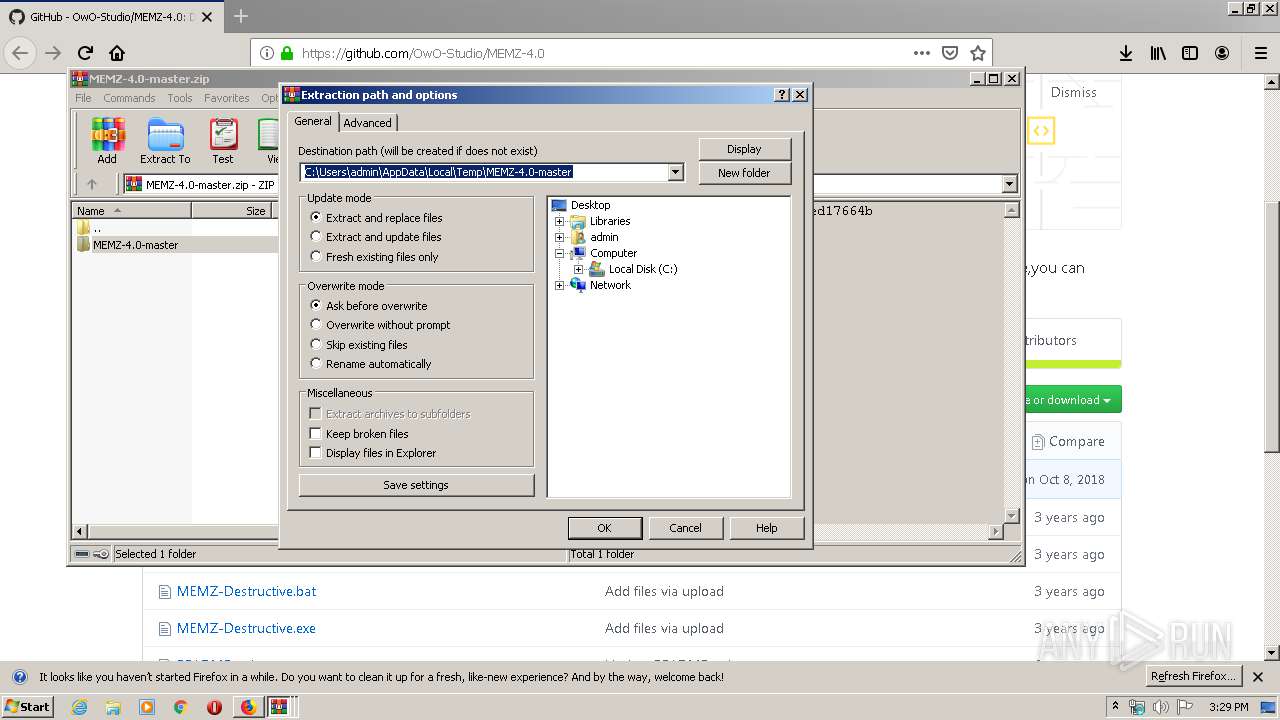Viewport: 1280px width, 720px height.
Task: Click the Test archive toolbar icon
Action: [x=223, y=141]
